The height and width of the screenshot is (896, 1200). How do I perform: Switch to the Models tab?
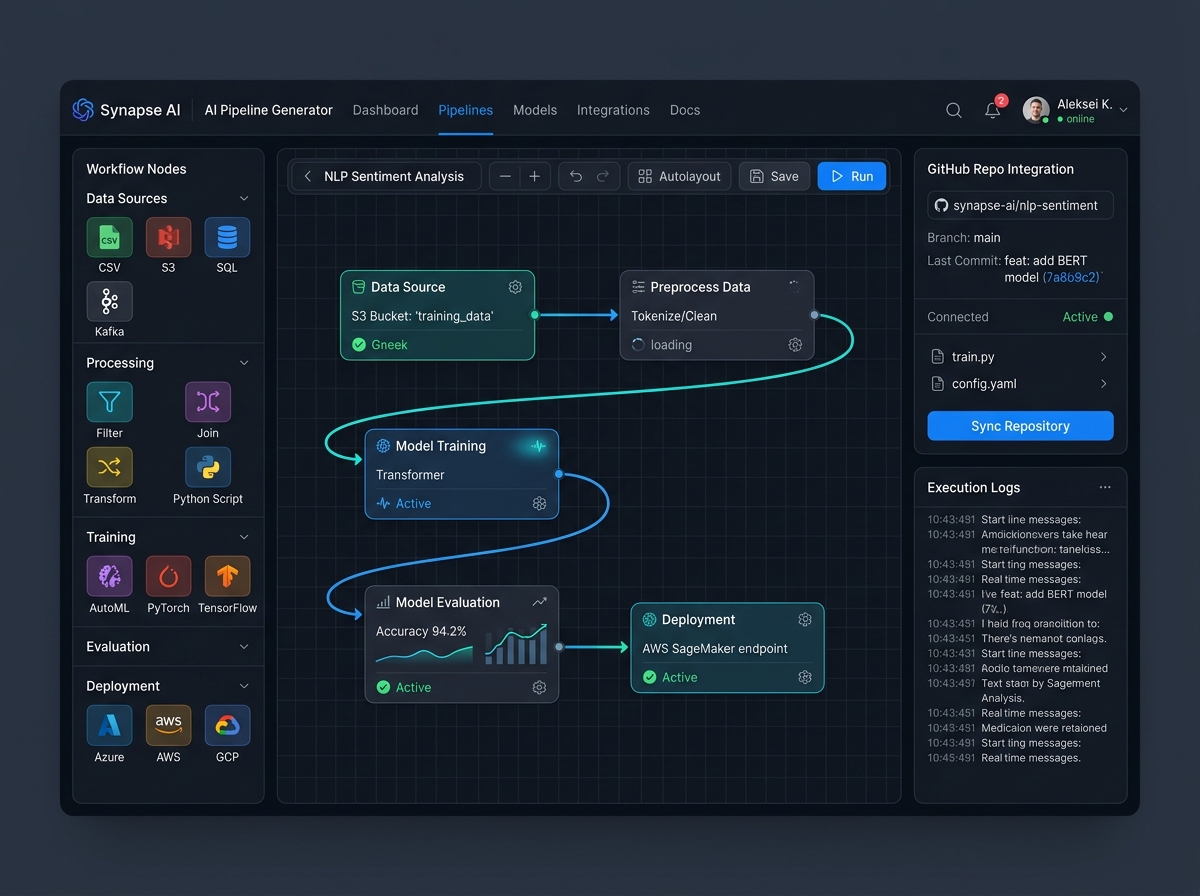[x=535, y=110]
